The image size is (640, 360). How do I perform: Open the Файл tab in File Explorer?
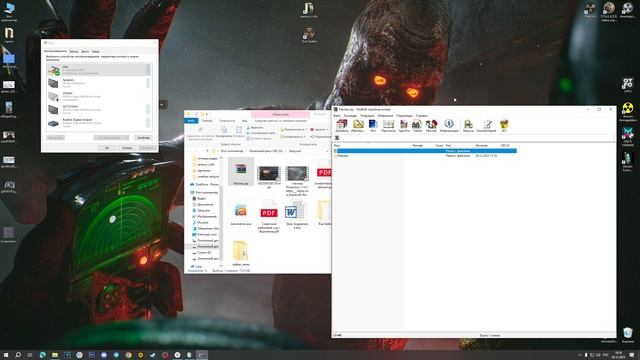tap(191, 121)
